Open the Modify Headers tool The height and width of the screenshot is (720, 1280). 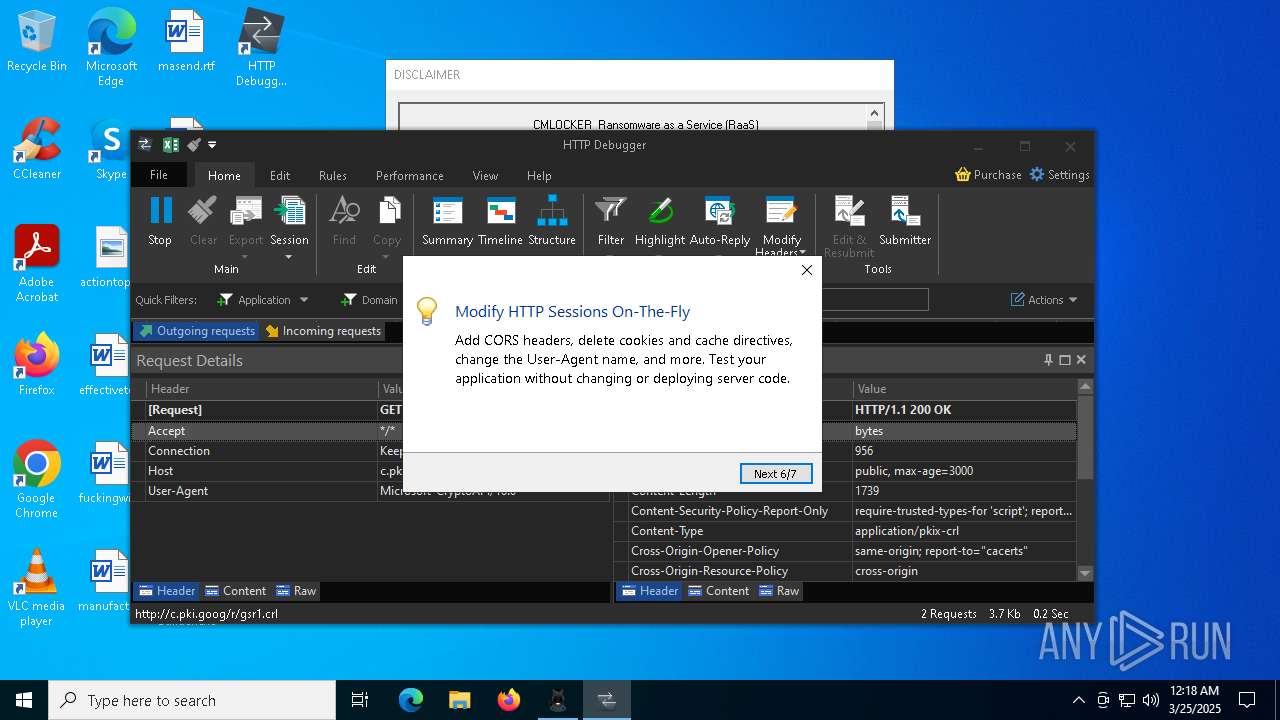coord(781,225)
